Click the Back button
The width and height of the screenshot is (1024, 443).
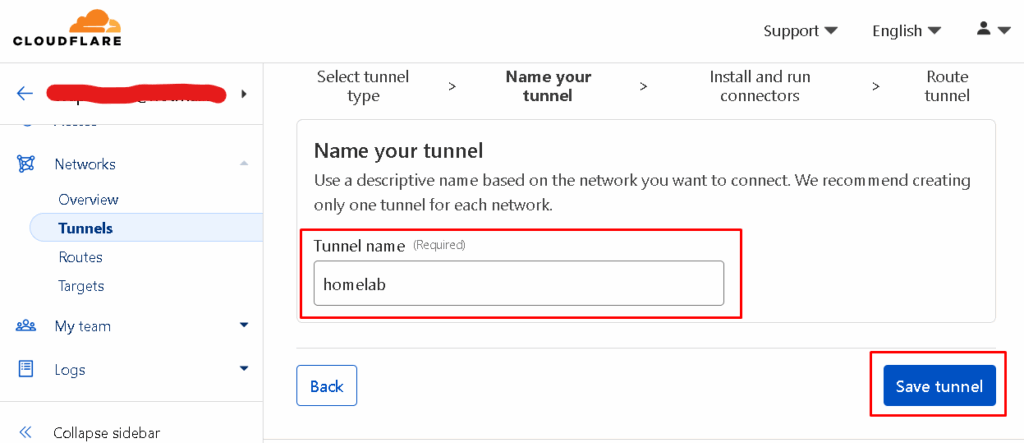point(327,386)
